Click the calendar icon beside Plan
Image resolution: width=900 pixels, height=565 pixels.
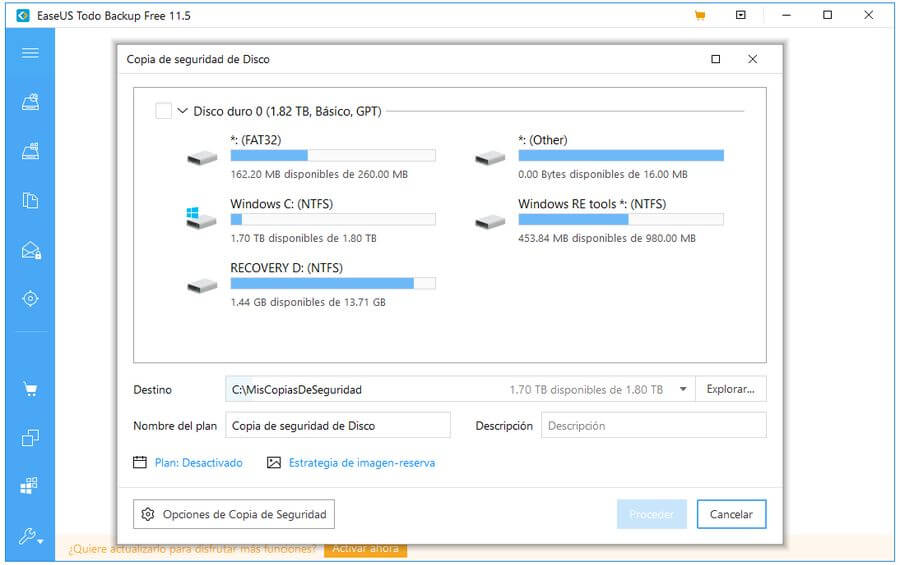(139, 462)
